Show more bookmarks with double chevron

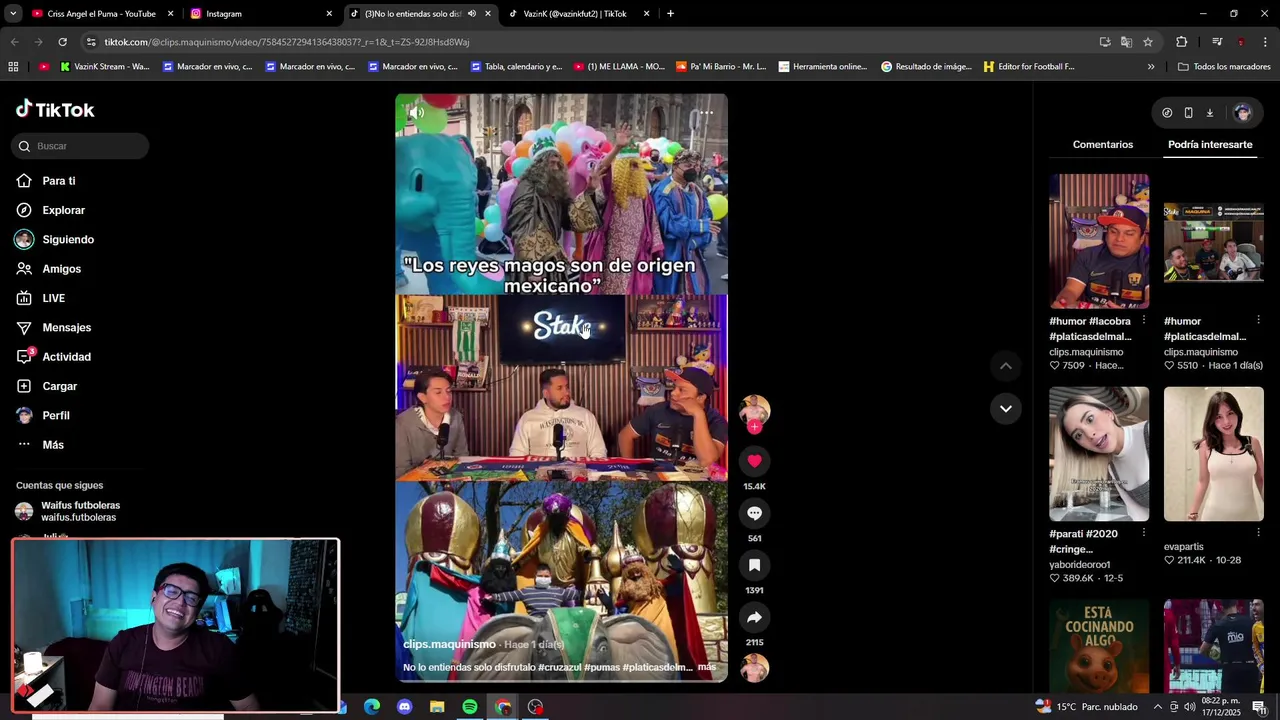(1151, 67)
